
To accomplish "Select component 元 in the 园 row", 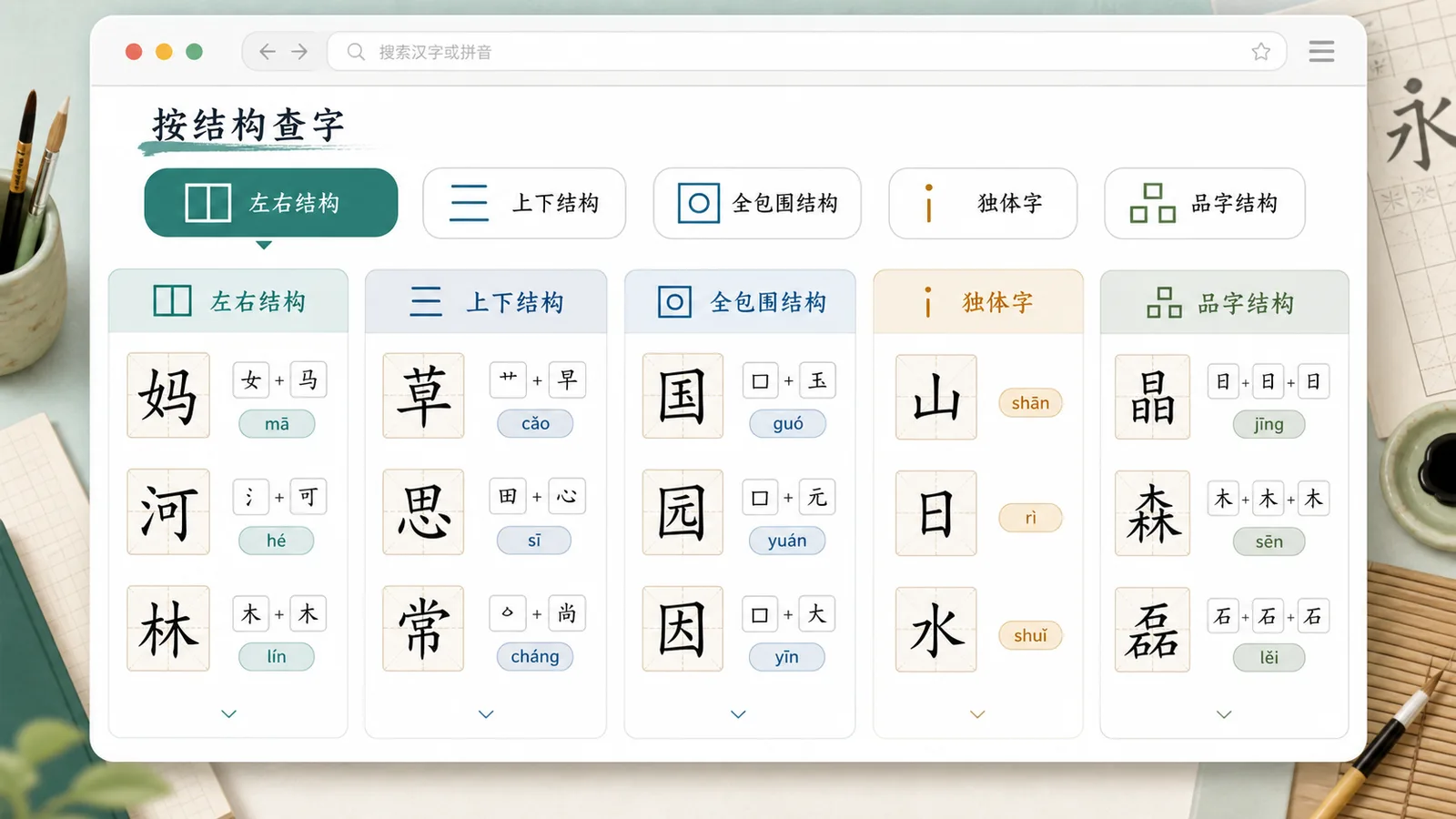I will coord(817,497).
